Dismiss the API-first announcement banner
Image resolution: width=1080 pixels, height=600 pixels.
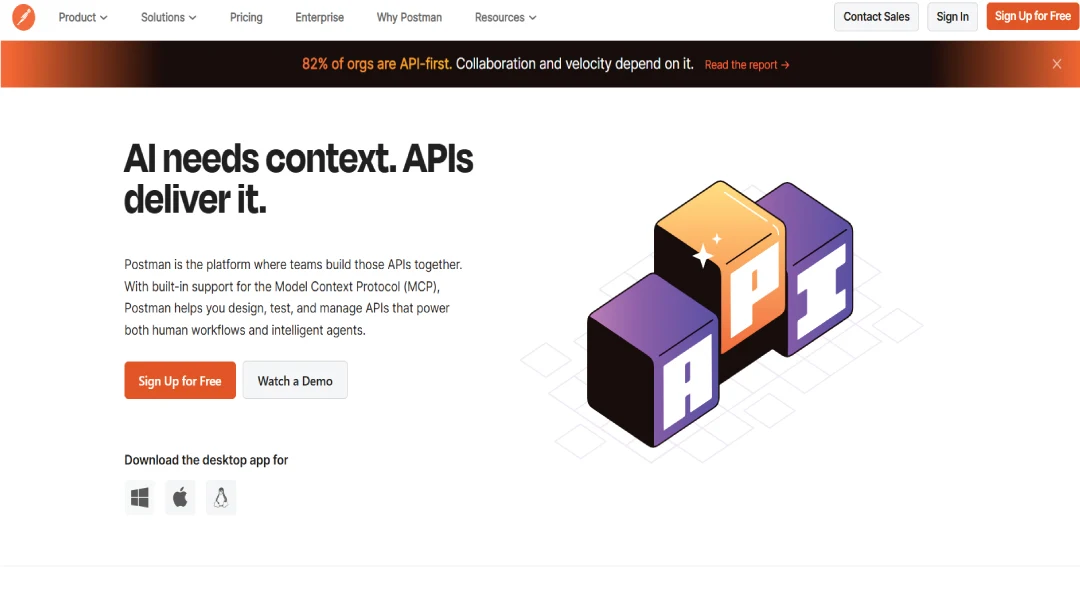tap(1056, 64)
